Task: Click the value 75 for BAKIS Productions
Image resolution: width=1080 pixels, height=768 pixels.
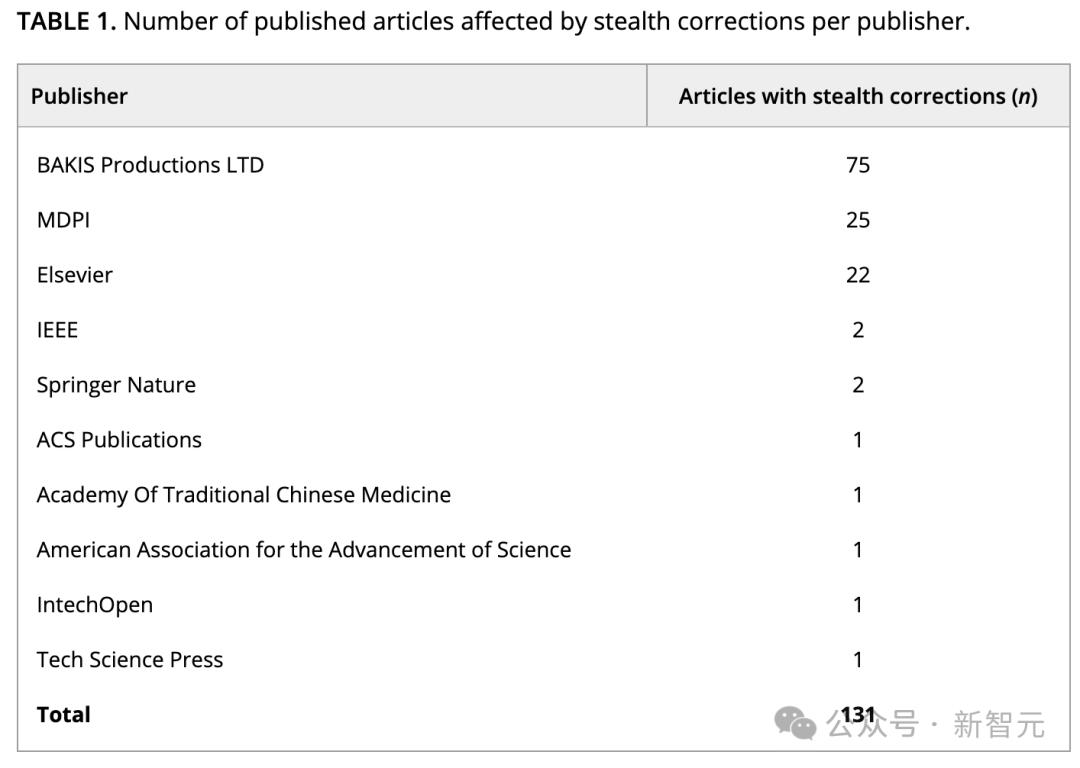Action: [857, 165]
